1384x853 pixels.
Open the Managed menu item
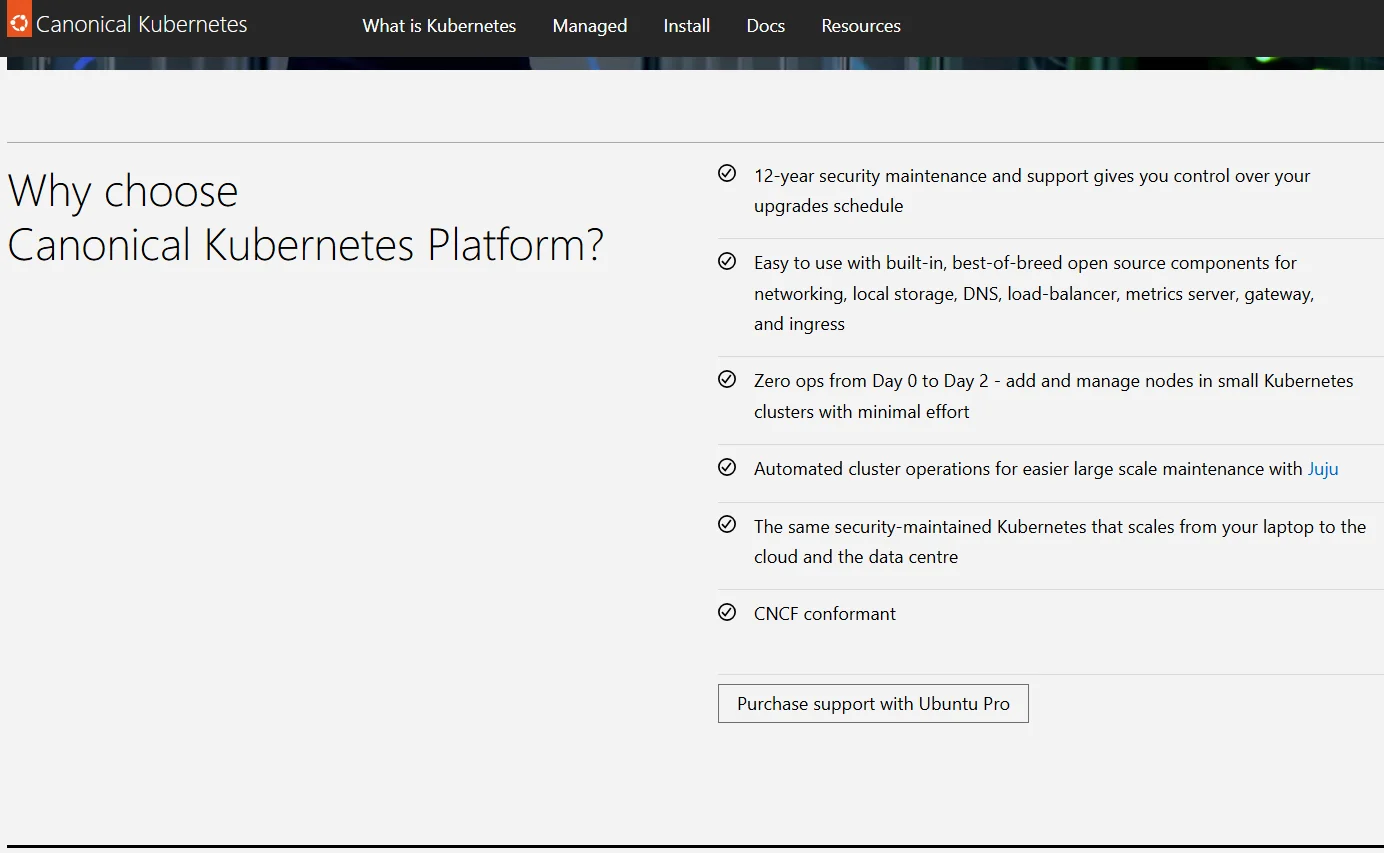590,26
